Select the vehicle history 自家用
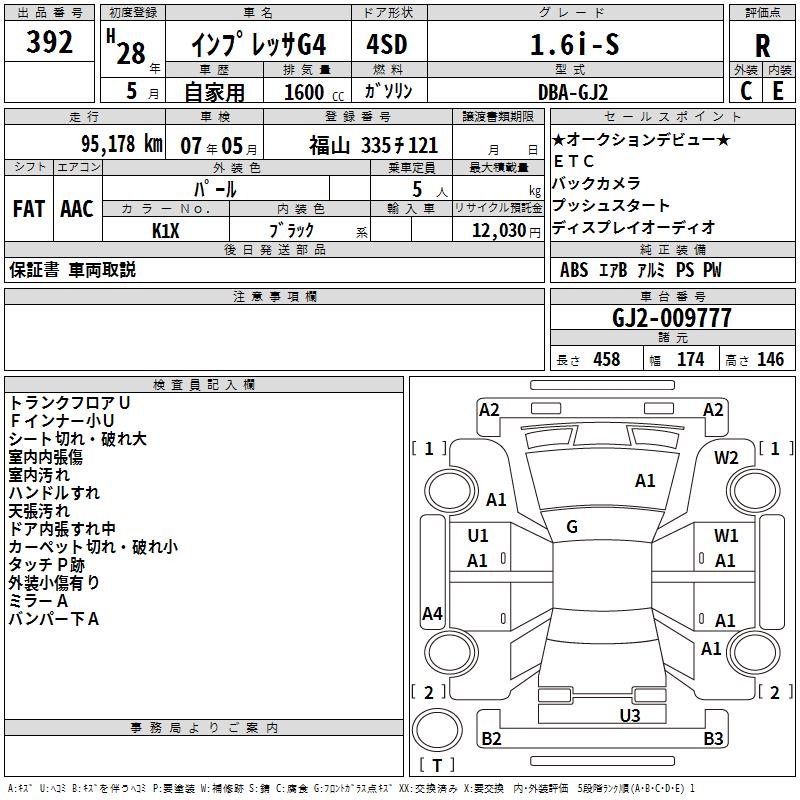This screenshot has width=800, height=800. (214, 92)
